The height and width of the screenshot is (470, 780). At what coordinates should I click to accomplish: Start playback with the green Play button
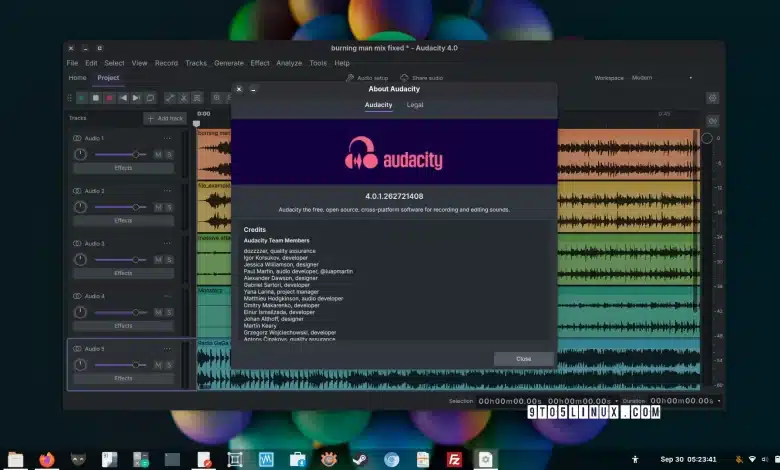82,98
